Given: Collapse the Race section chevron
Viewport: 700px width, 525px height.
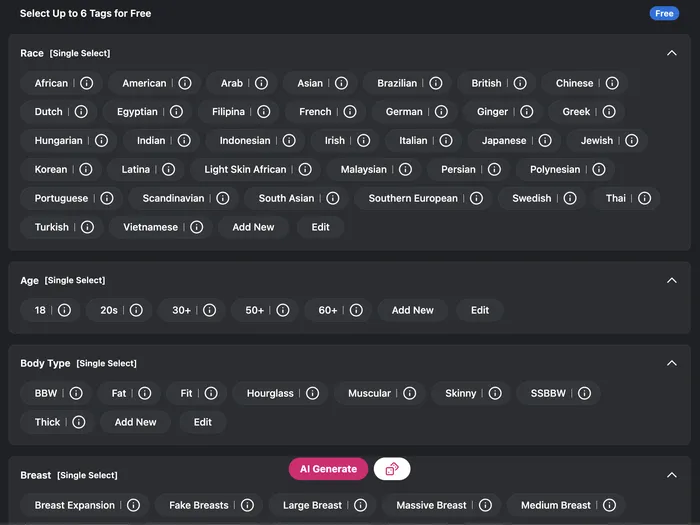Looking at the screenshot, I should point(672,53).
